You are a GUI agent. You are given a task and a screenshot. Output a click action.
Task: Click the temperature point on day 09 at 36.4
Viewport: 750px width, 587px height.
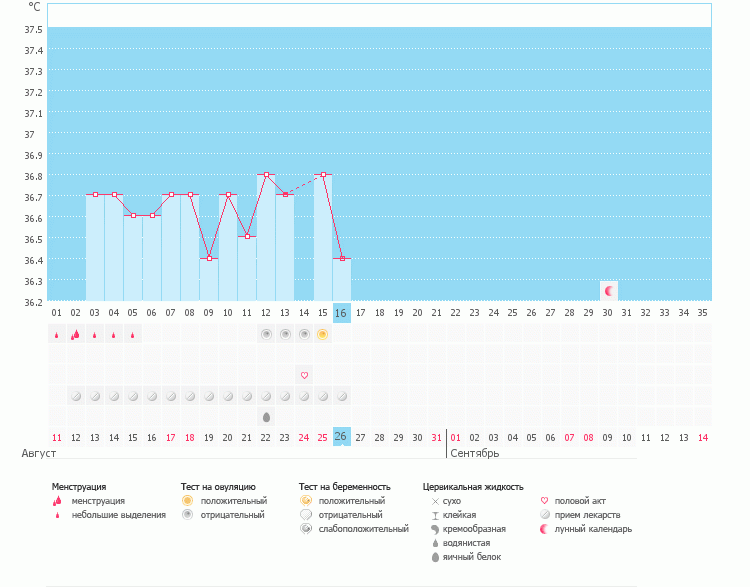point(209,258)
